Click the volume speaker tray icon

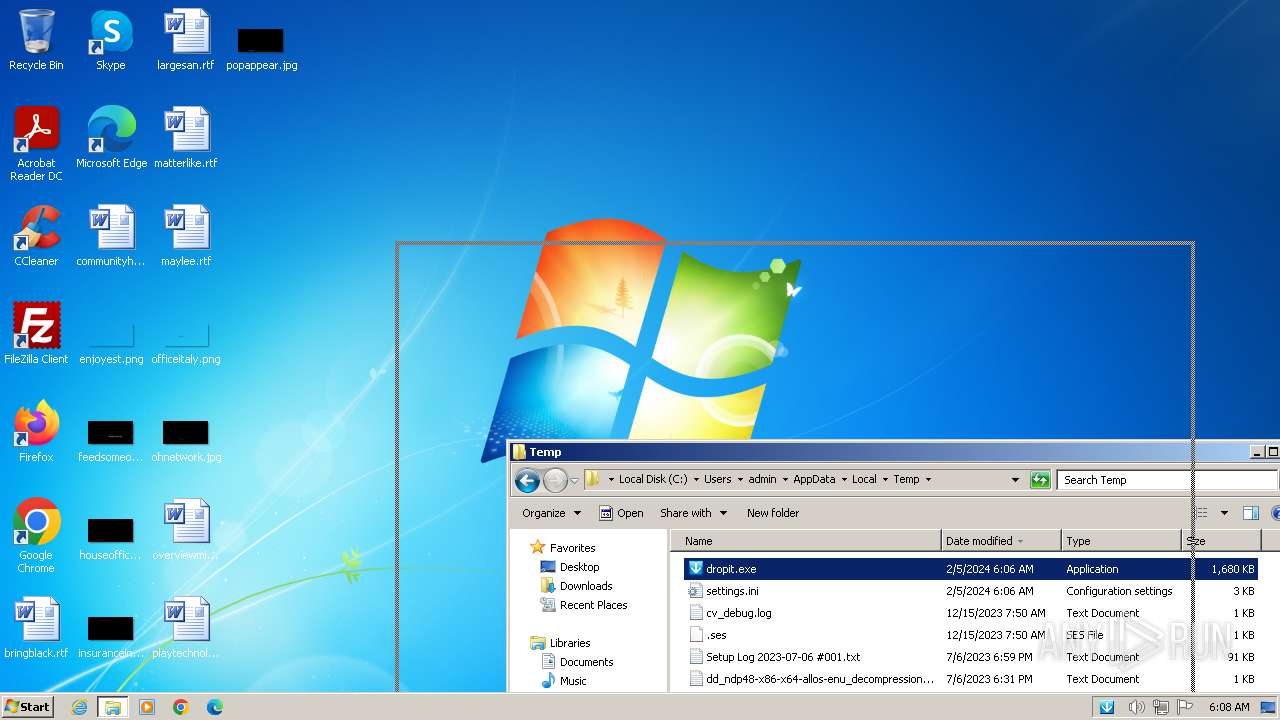click(x=1136, y=707)
